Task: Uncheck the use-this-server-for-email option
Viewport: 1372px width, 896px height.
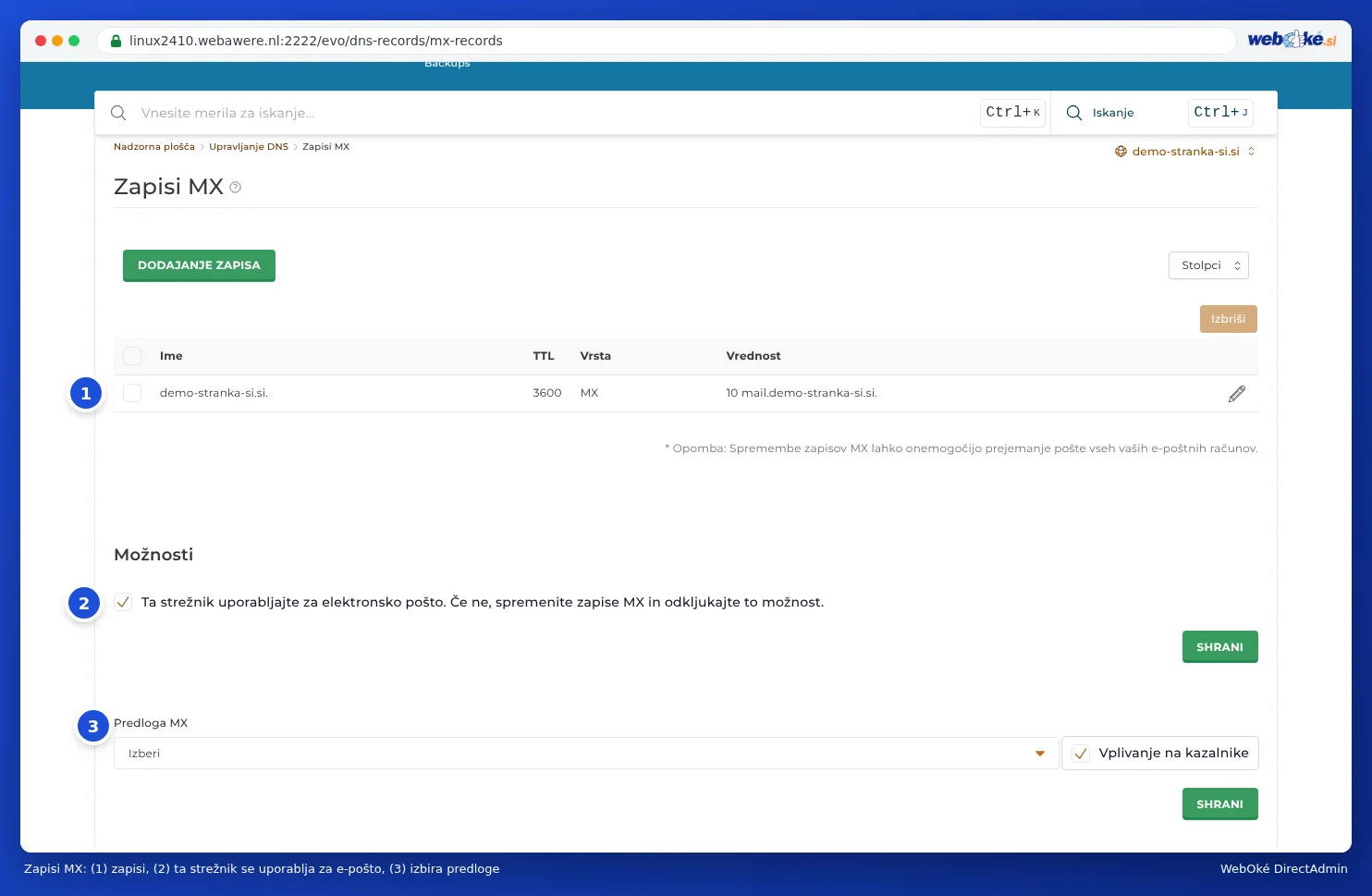Action: (123, 602)
